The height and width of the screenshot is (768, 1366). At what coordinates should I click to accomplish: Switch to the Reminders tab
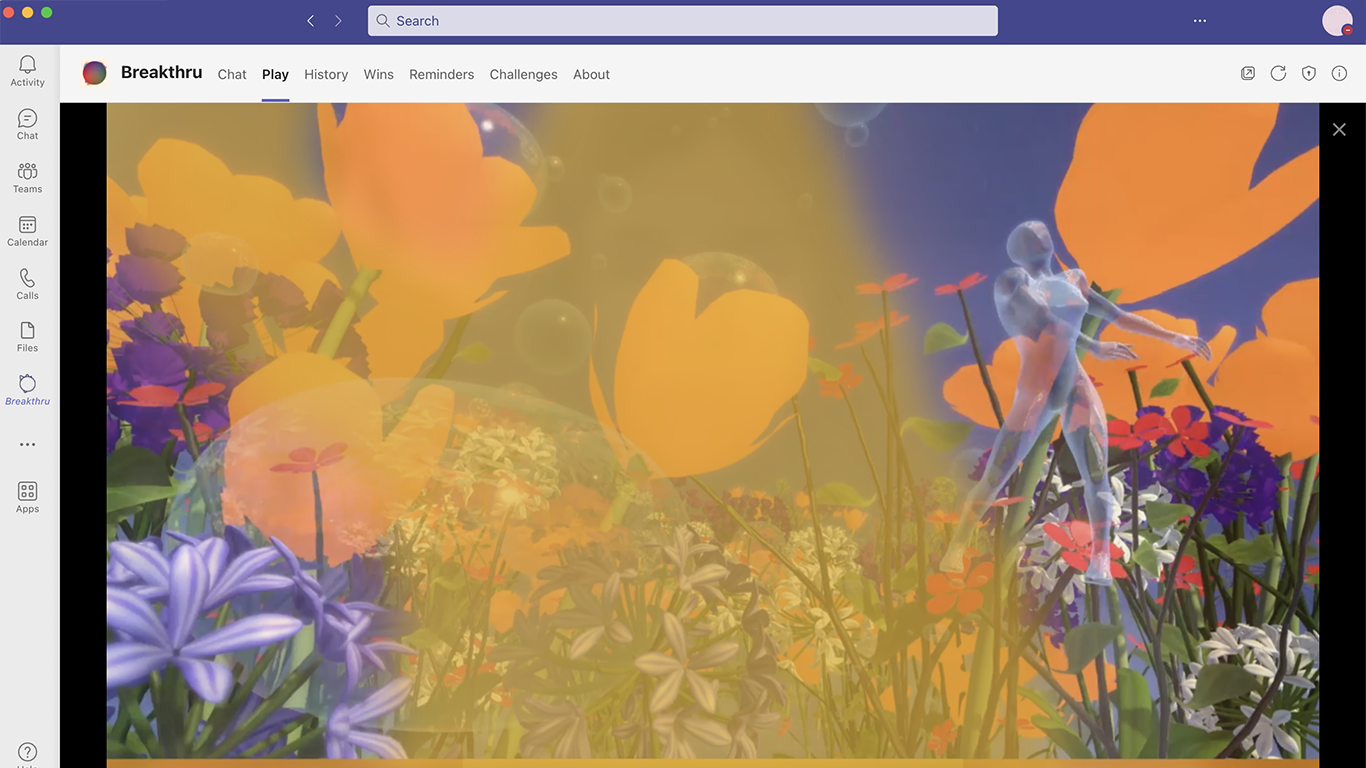(442, 74)
